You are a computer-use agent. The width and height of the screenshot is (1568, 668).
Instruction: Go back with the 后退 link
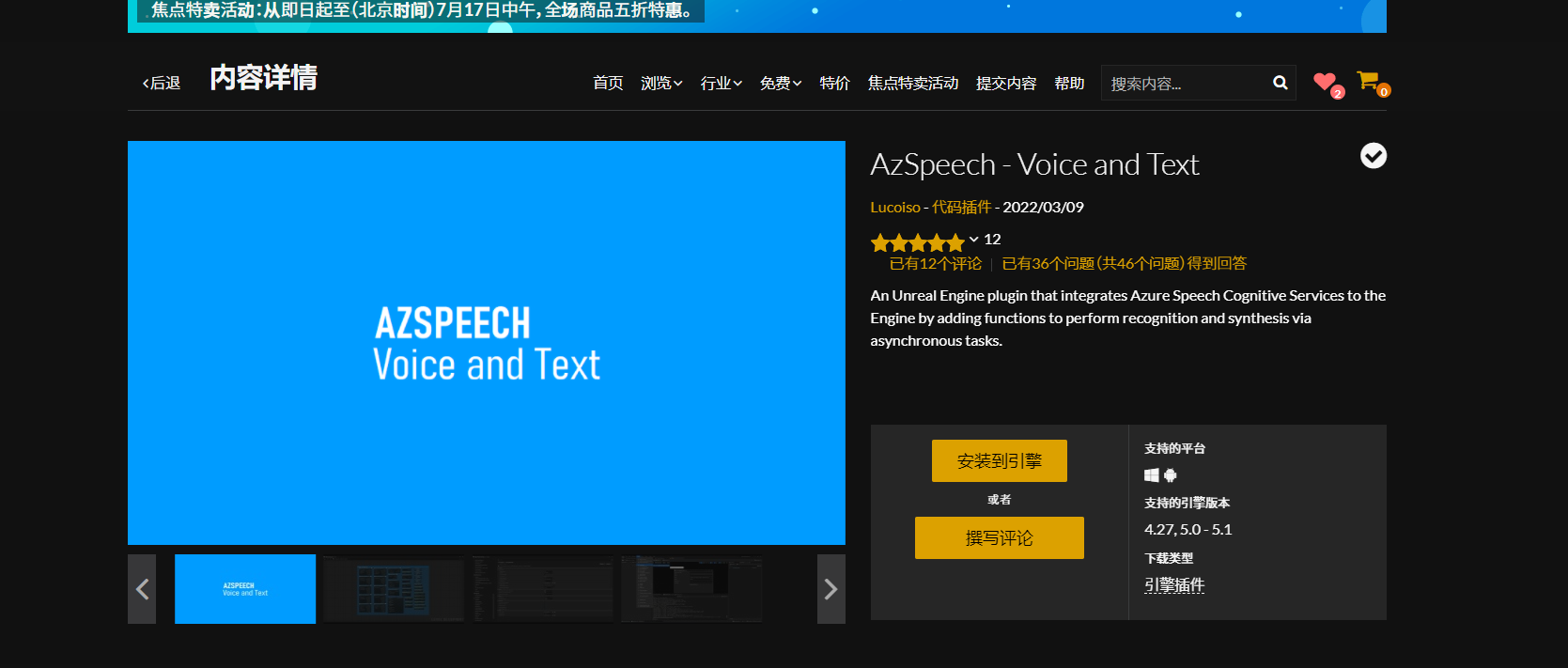click(x=162, y=83)
